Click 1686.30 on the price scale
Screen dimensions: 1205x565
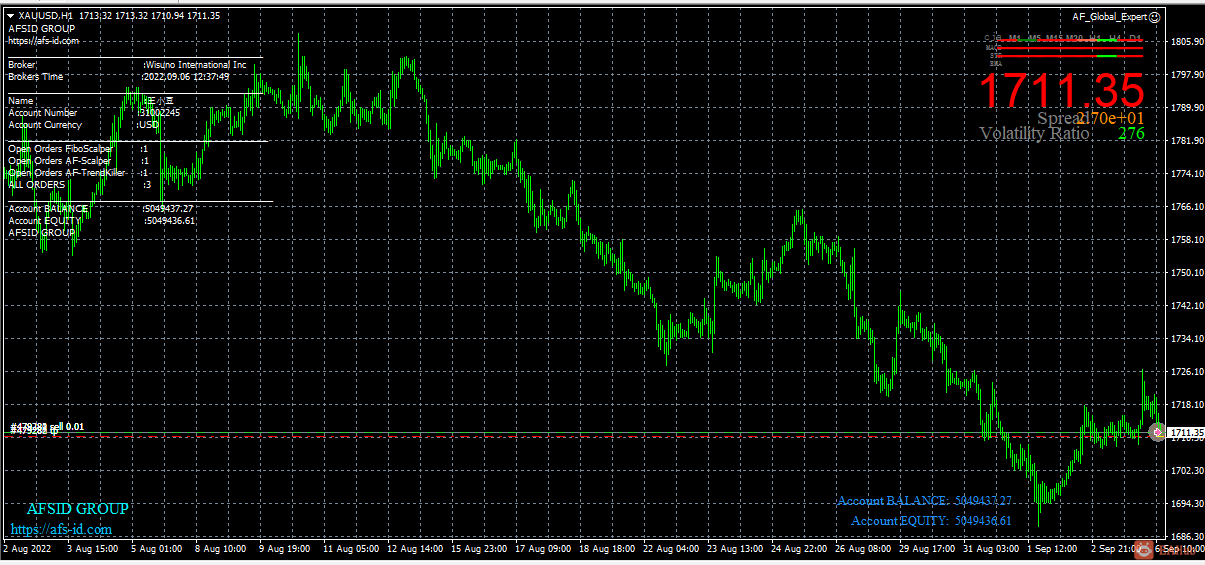[x=1185, y=537]
